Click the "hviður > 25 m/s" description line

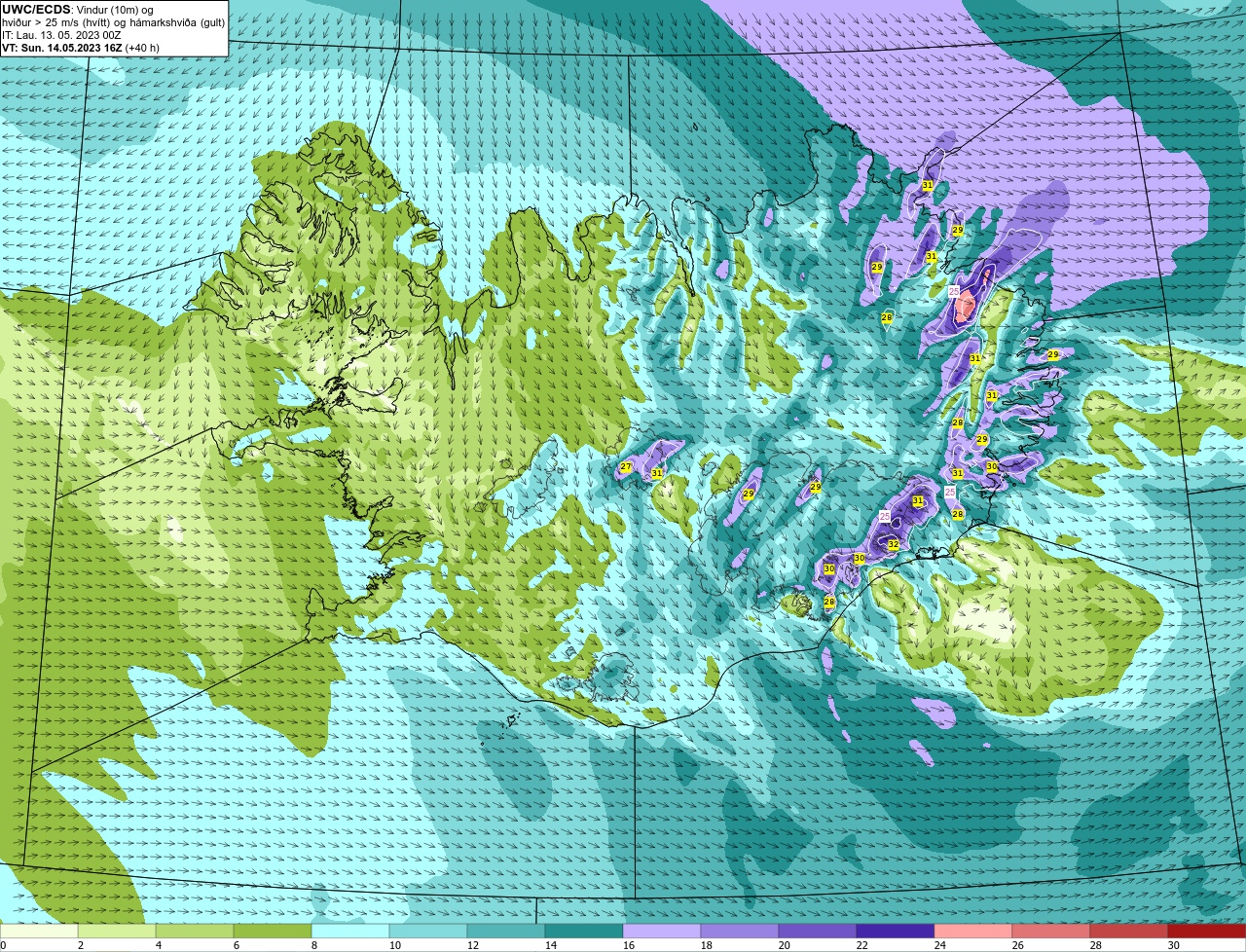point(113,22)
